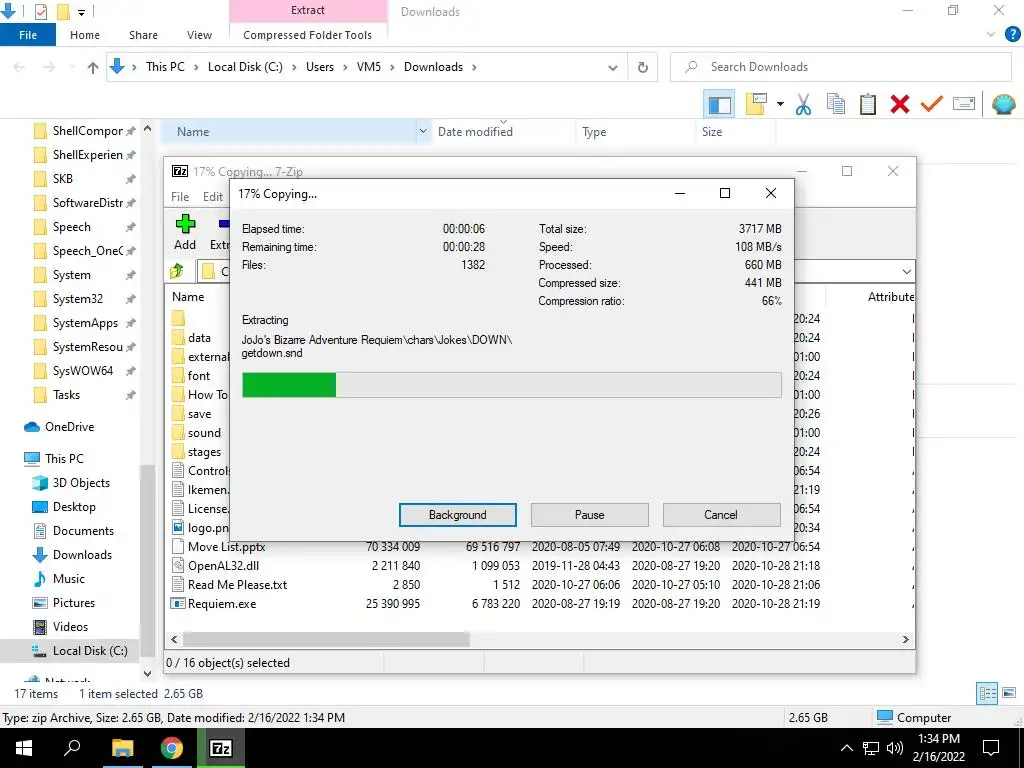Click in Search Downloads field
The width and height of the screenshot is (1024, 768).
click(841, 67)
